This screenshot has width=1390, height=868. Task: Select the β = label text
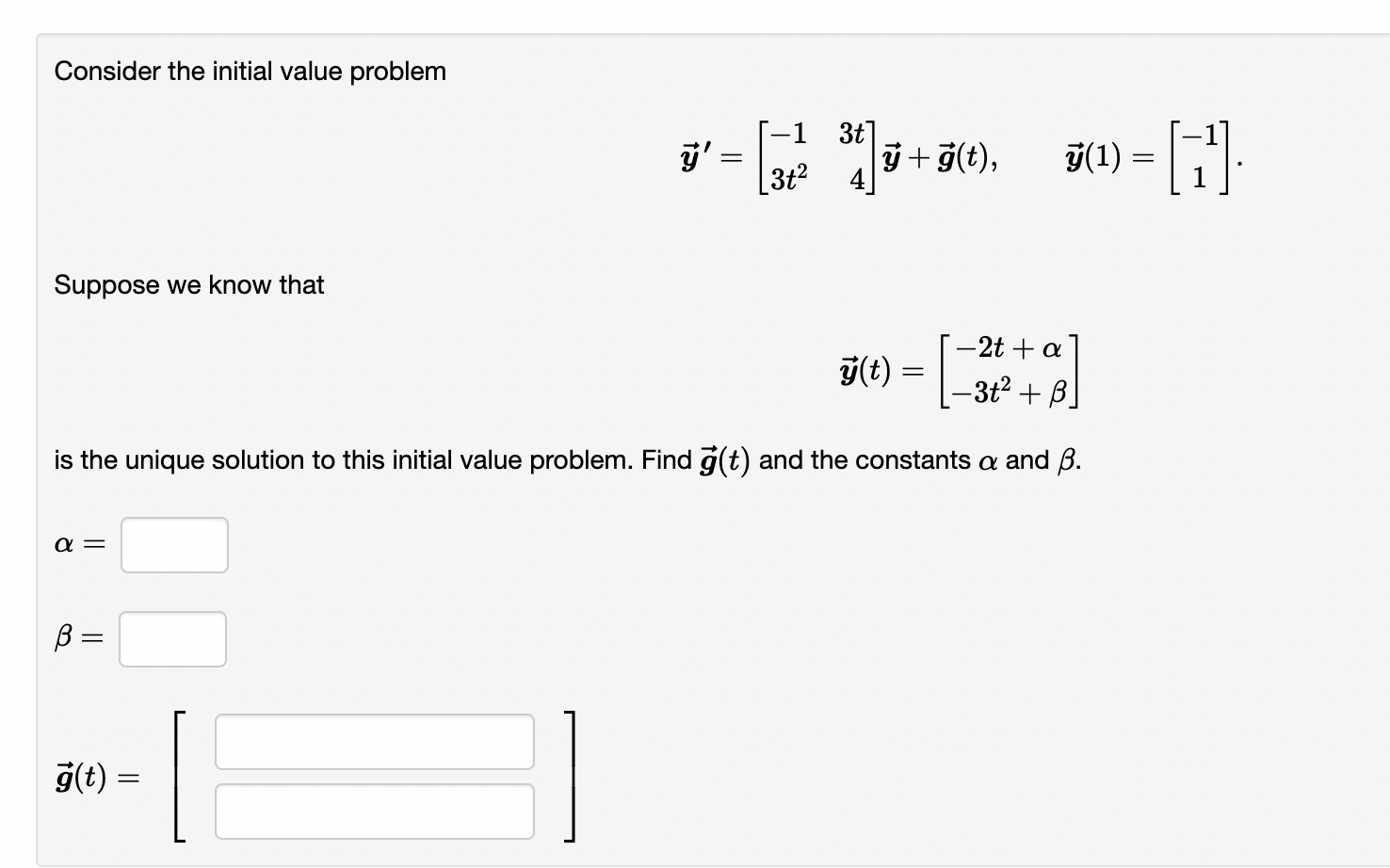click(77, 638)
